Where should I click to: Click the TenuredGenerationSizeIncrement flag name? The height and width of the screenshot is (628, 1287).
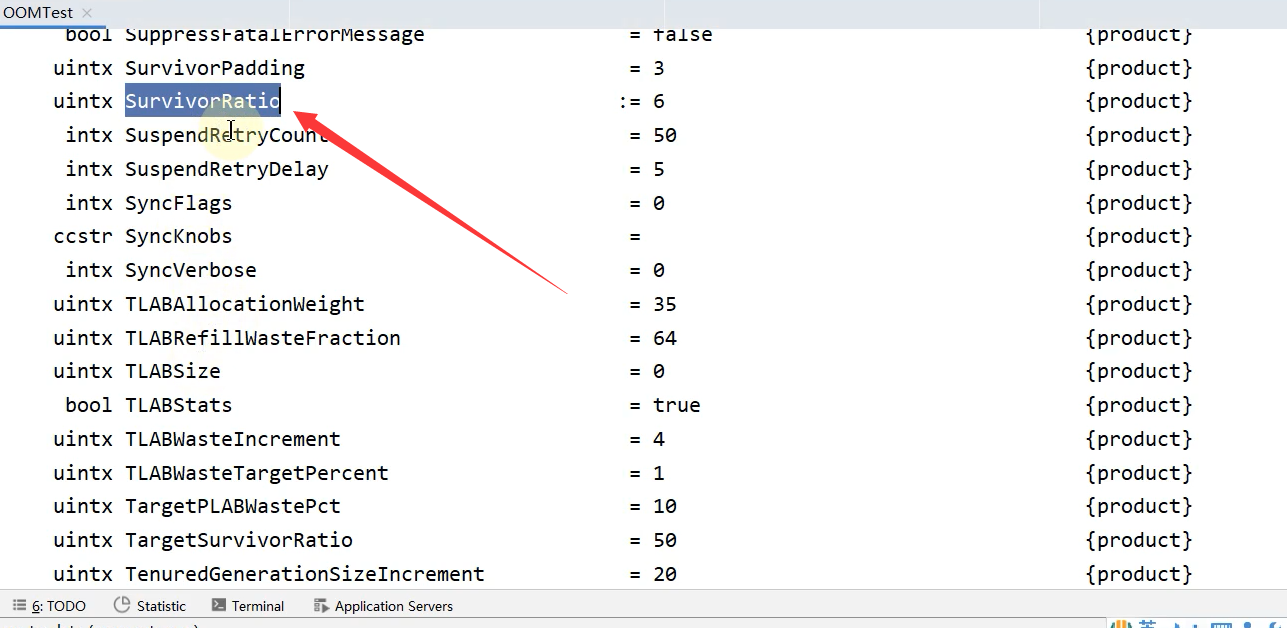coord(305,574)
